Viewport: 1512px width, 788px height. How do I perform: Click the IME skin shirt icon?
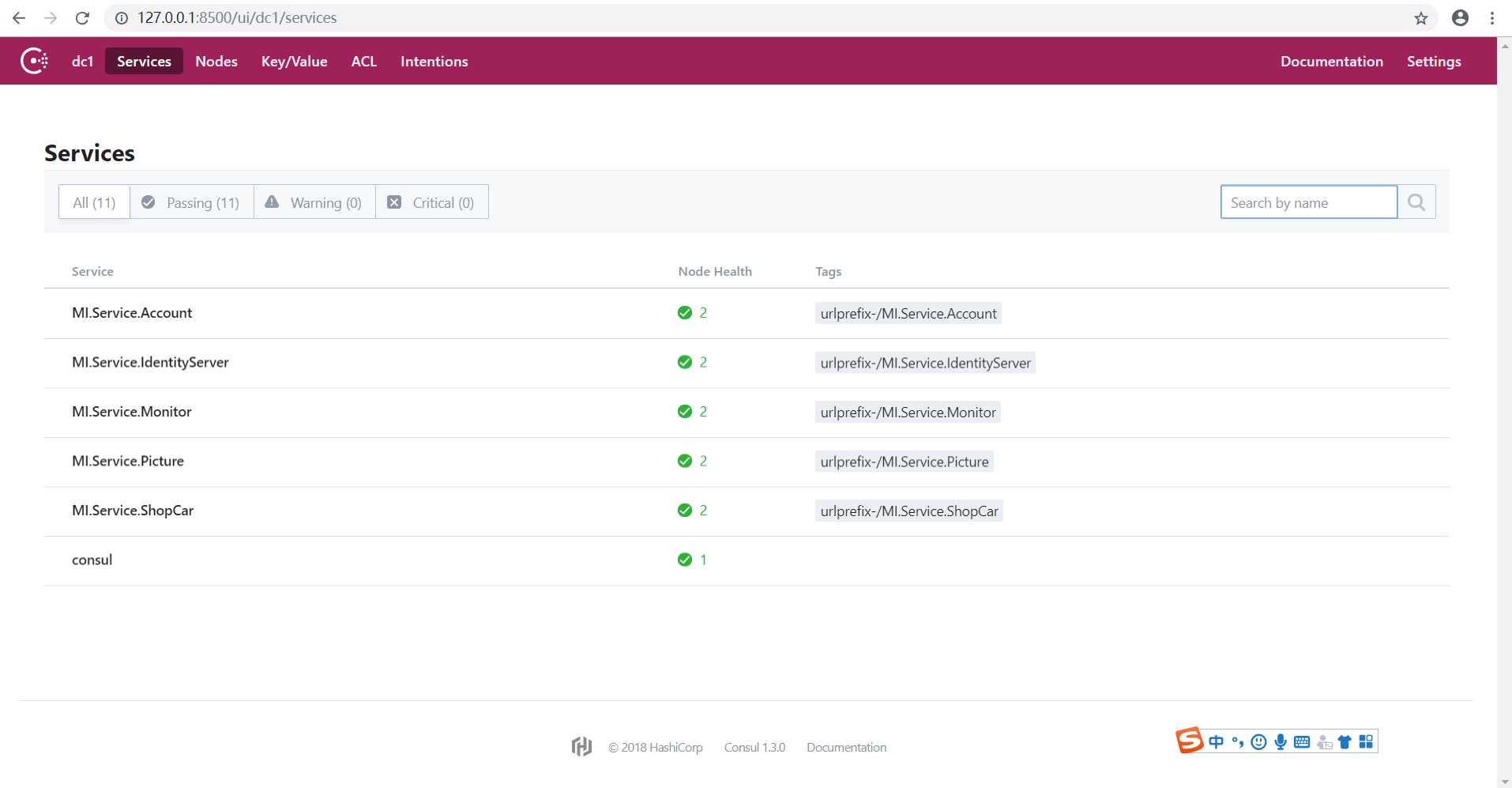tap(1345, 741)
